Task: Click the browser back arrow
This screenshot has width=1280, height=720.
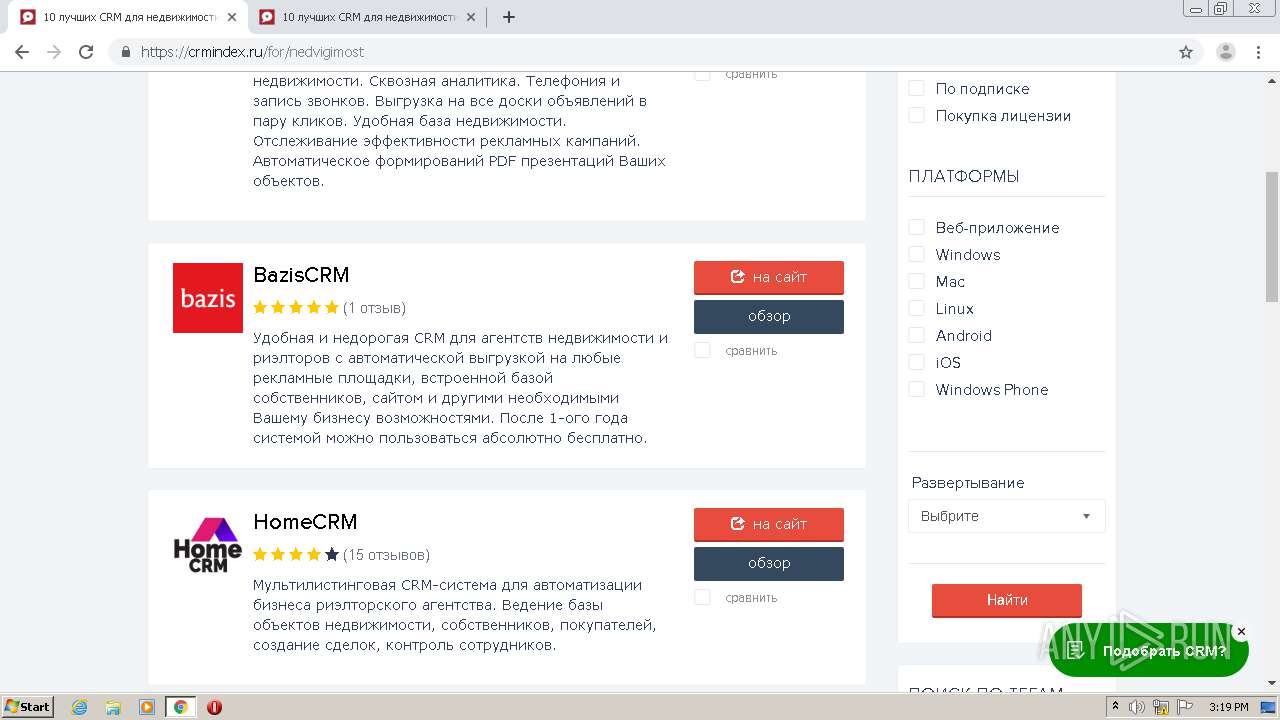Action: click(x=22, y=52)
